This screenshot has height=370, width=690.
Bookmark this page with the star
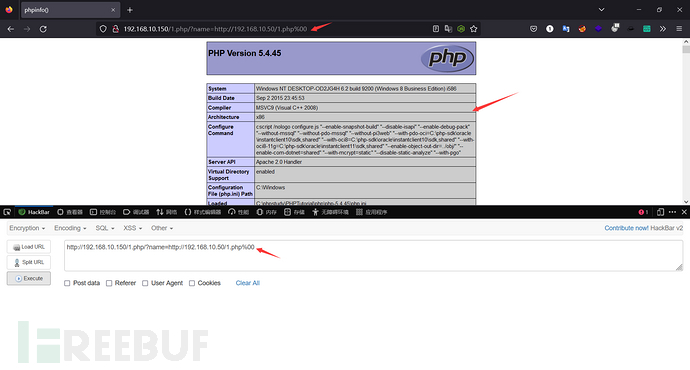pyautogui.click(x=473, y=29)
